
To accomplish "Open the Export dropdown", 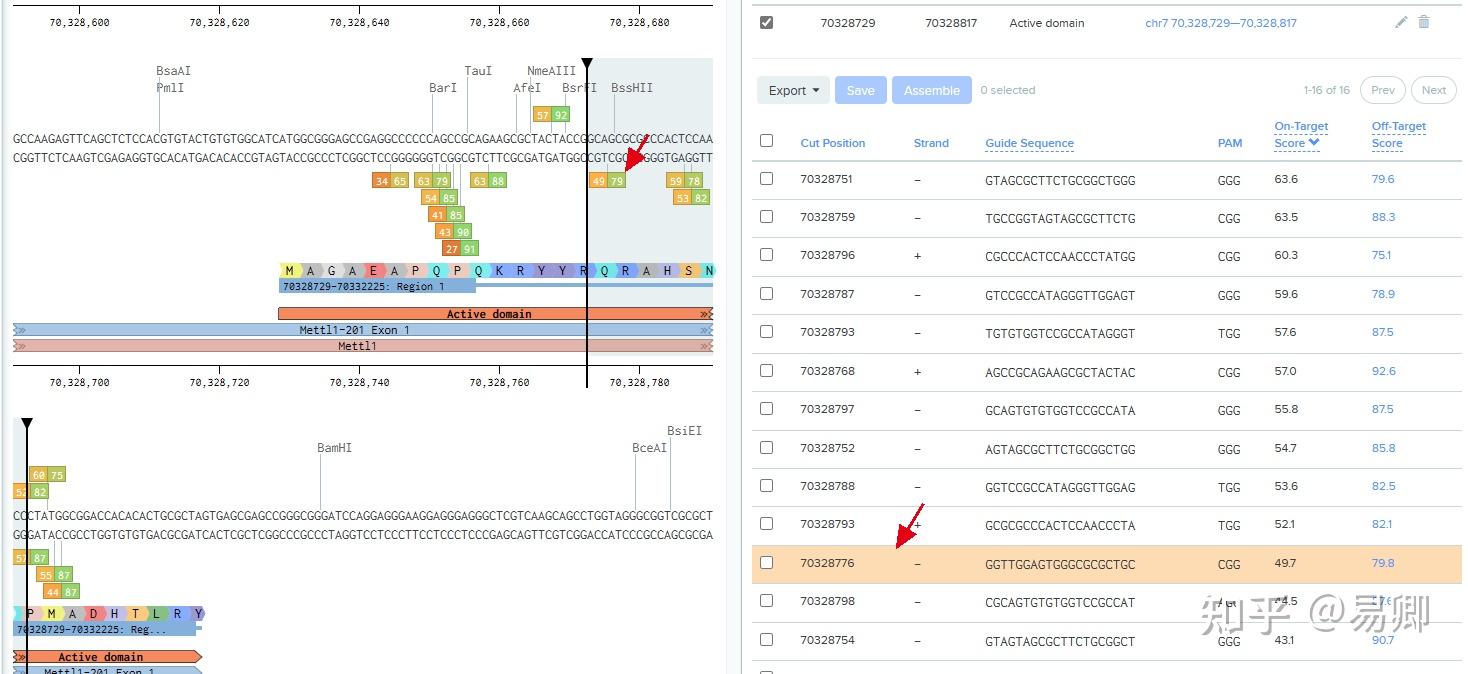I will tap(792, 89).
